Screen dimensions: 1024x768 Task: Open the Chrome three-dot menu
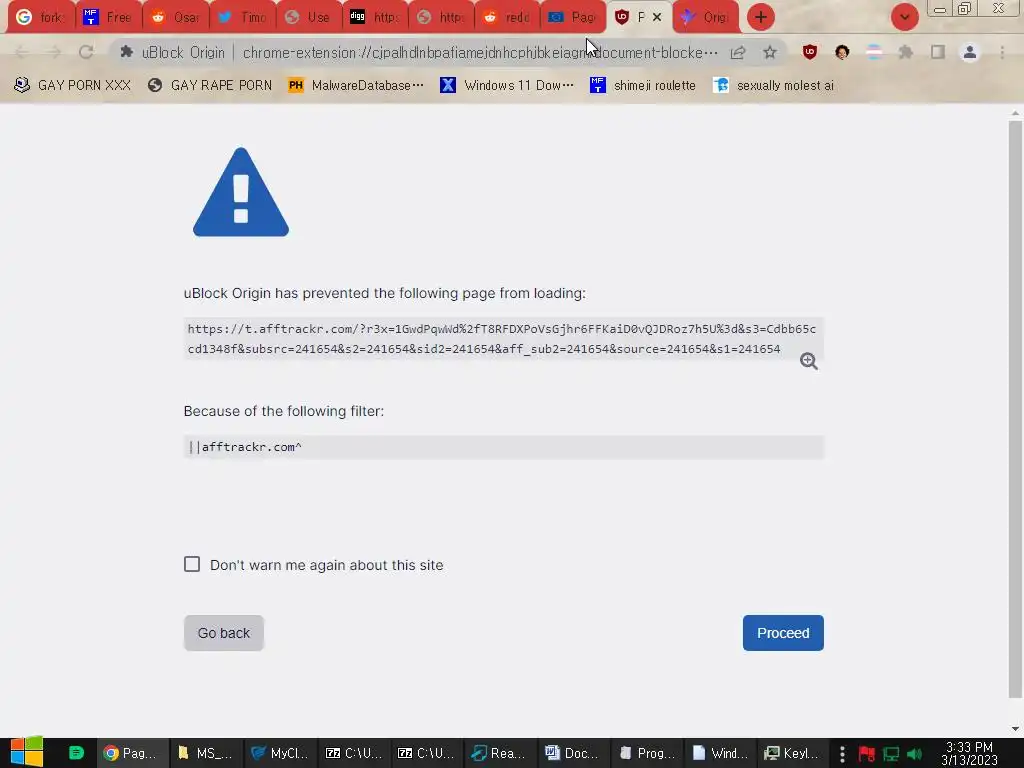click(x=1002, y=52)
